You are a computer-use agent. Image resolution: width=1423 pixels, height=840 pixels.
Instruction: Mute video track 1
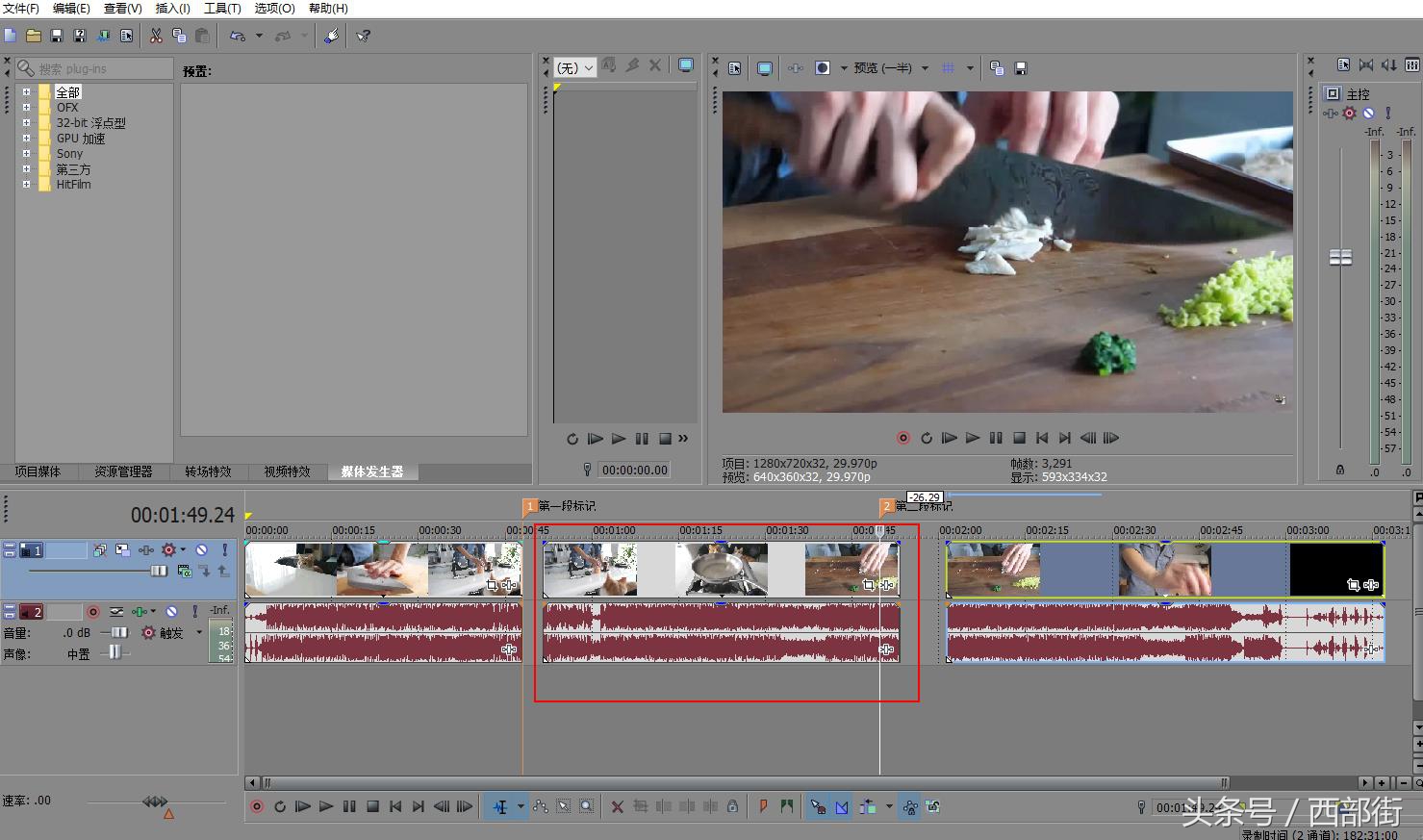coord(201,550)
